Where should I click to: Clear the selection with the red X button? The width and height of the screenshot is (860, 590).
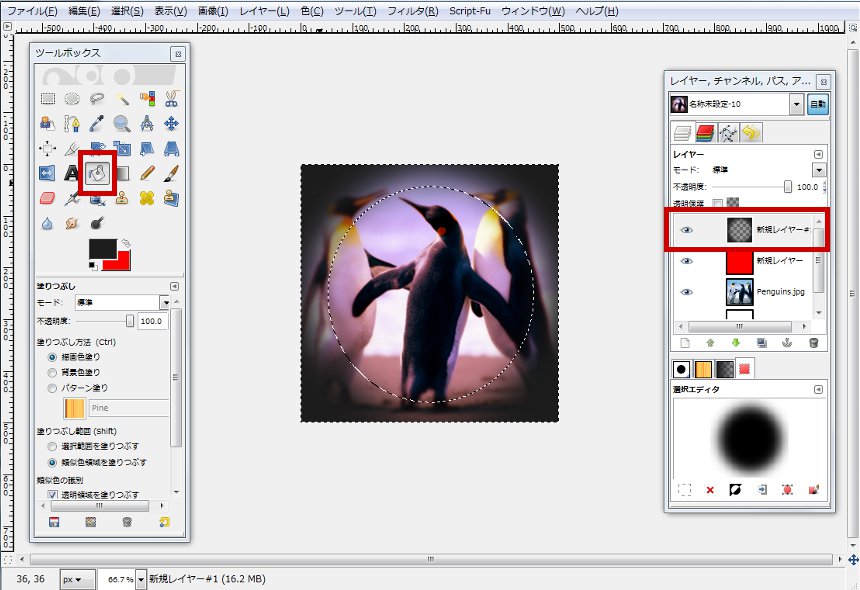click(x=710, y=488)
